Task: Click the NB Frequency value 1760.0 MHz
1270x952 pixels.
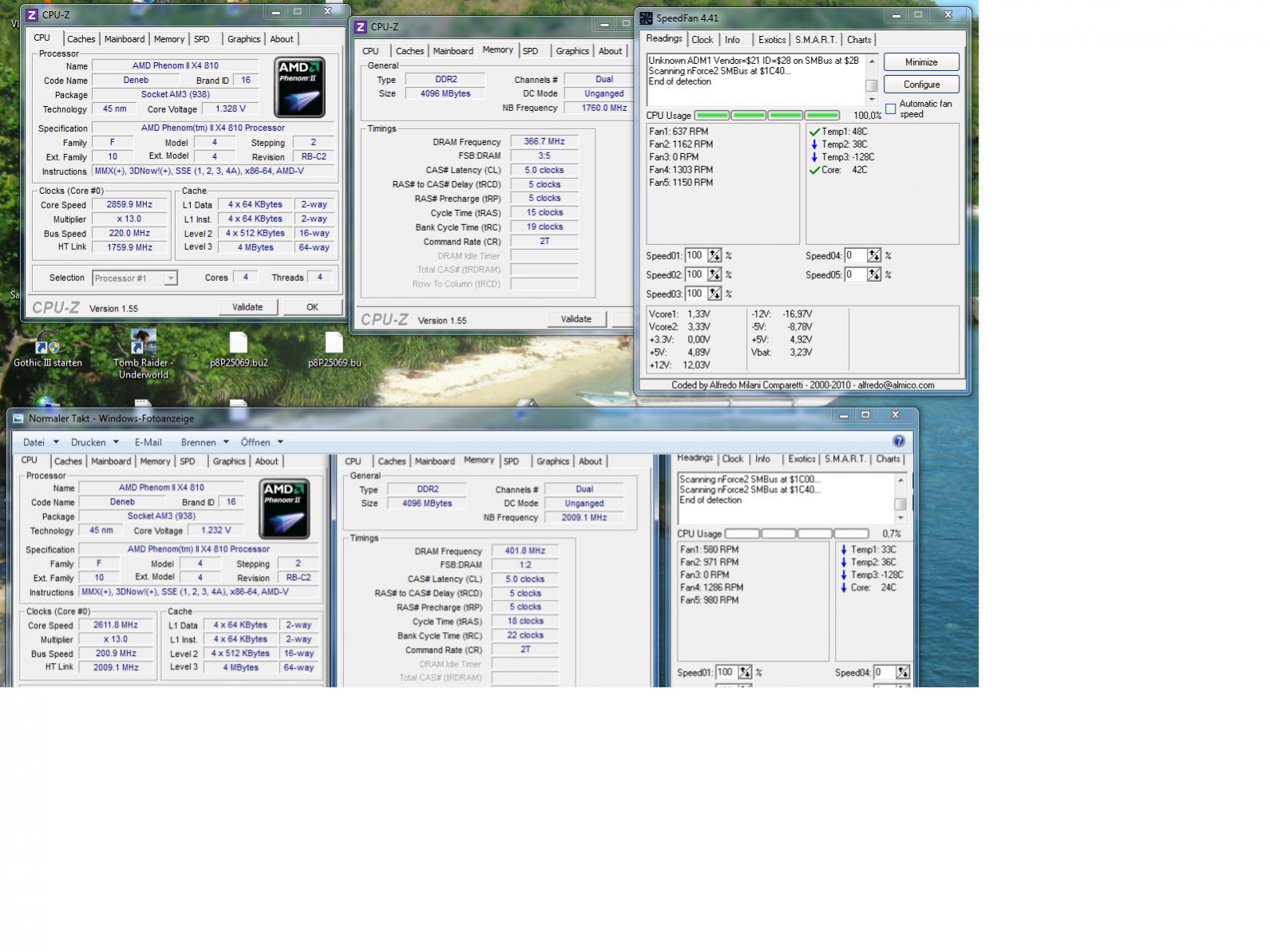Action: (x=598, y=108)
